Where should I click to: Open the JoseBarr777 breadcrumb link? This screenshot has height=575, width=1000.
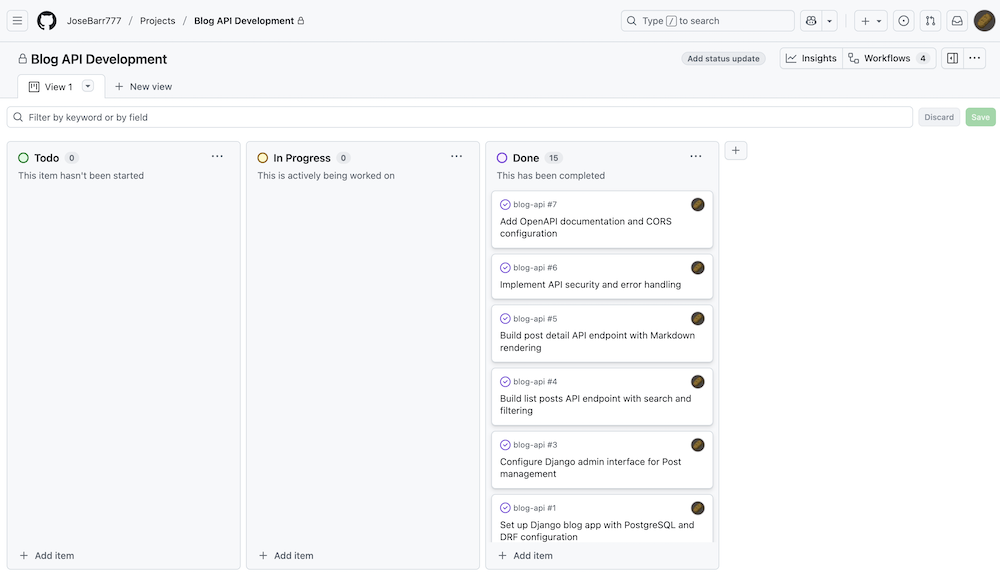click(93, 21)
